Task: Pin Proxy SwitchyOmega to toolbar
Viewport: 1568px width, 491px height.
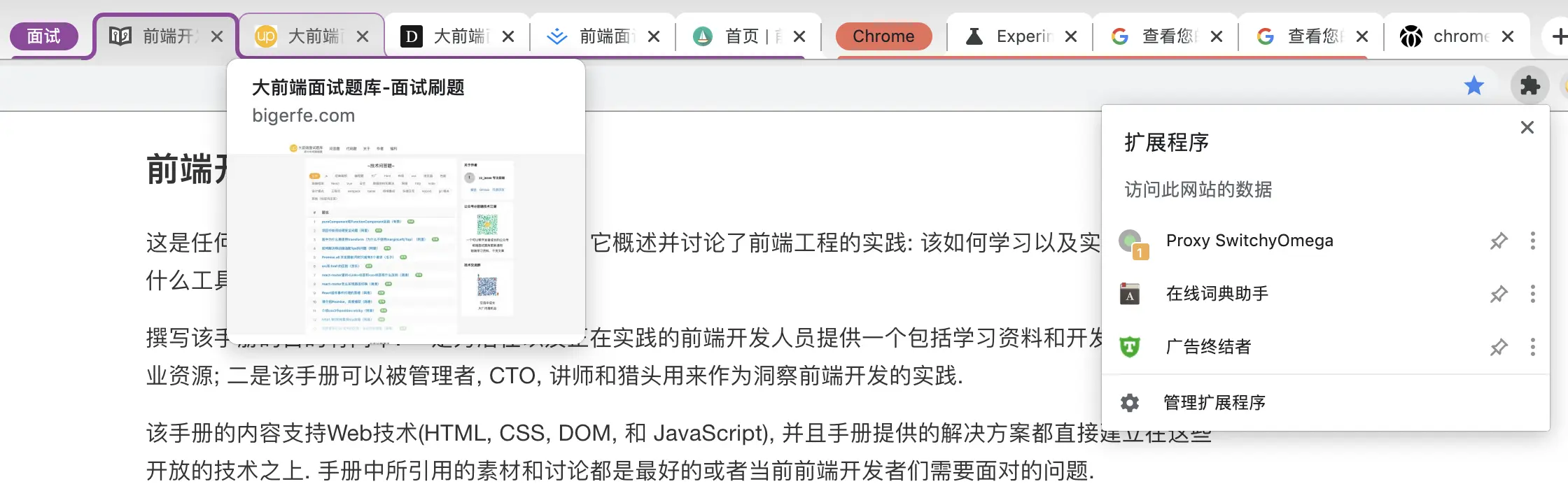Action: tap(1499, 241)
